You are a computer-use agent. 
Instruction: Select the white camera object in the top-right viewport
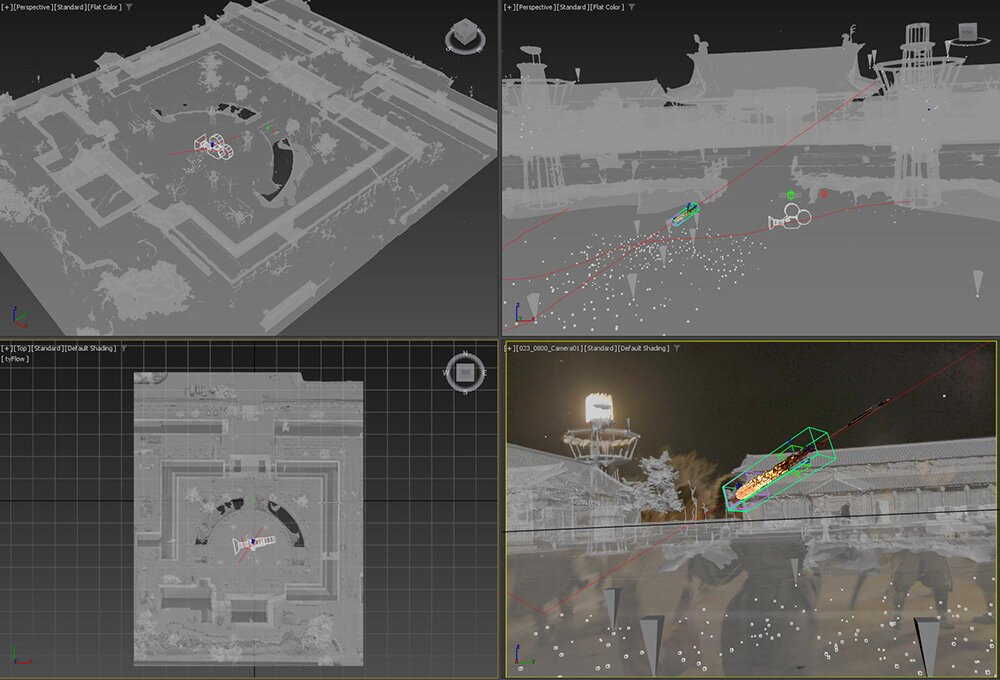(790, 217)
